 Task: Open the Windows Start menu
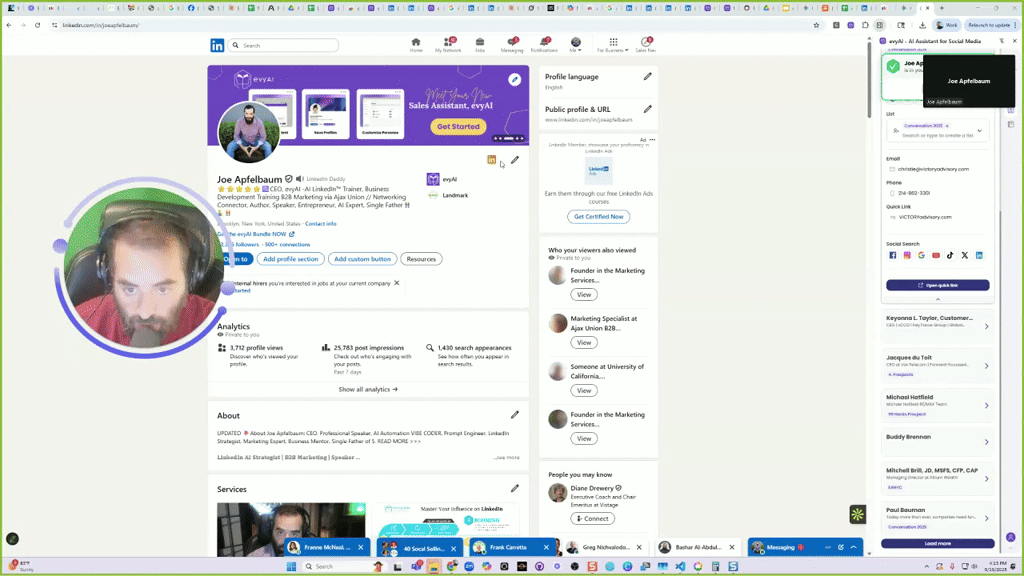tap(291, 566)
